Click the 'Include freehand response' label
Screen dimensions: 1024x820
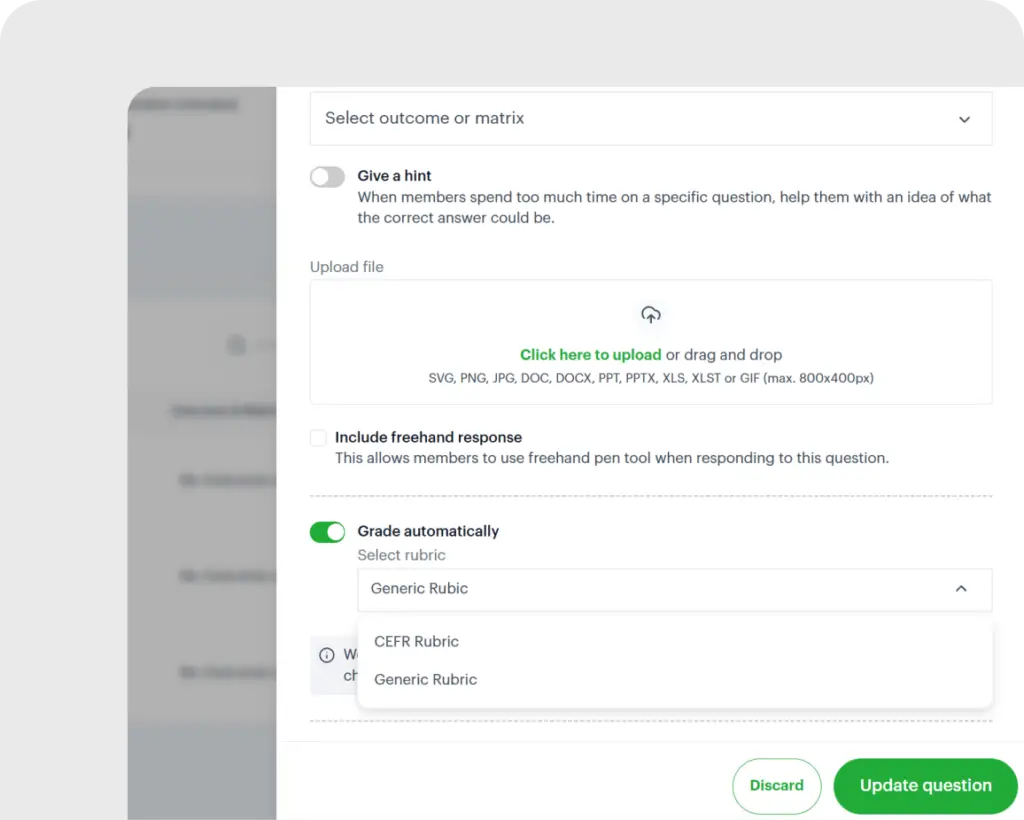428,438
